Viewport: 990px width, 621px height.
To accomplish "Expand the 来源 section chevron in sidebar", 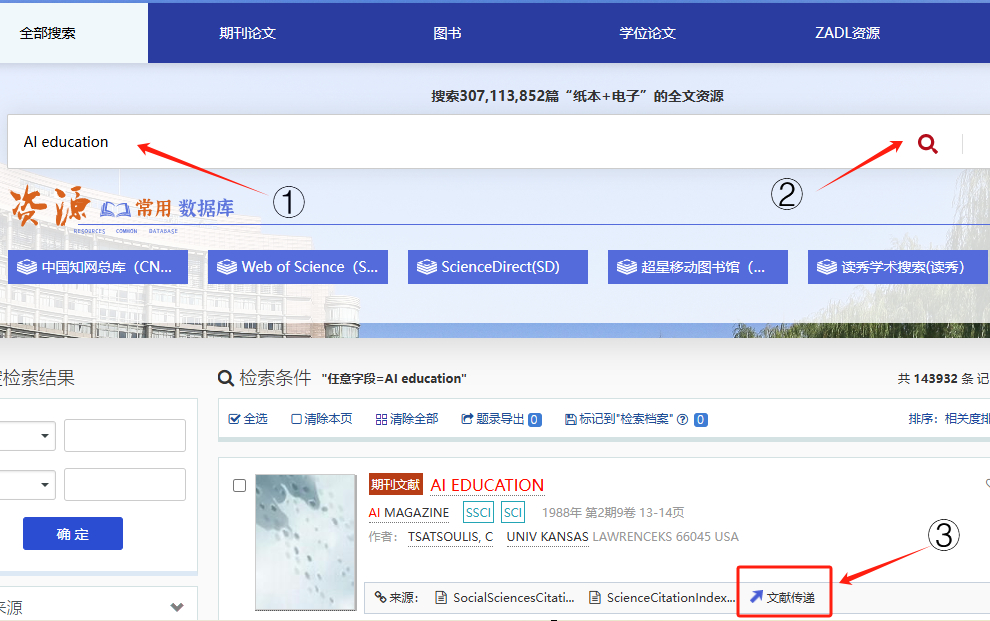I will 177,607.
